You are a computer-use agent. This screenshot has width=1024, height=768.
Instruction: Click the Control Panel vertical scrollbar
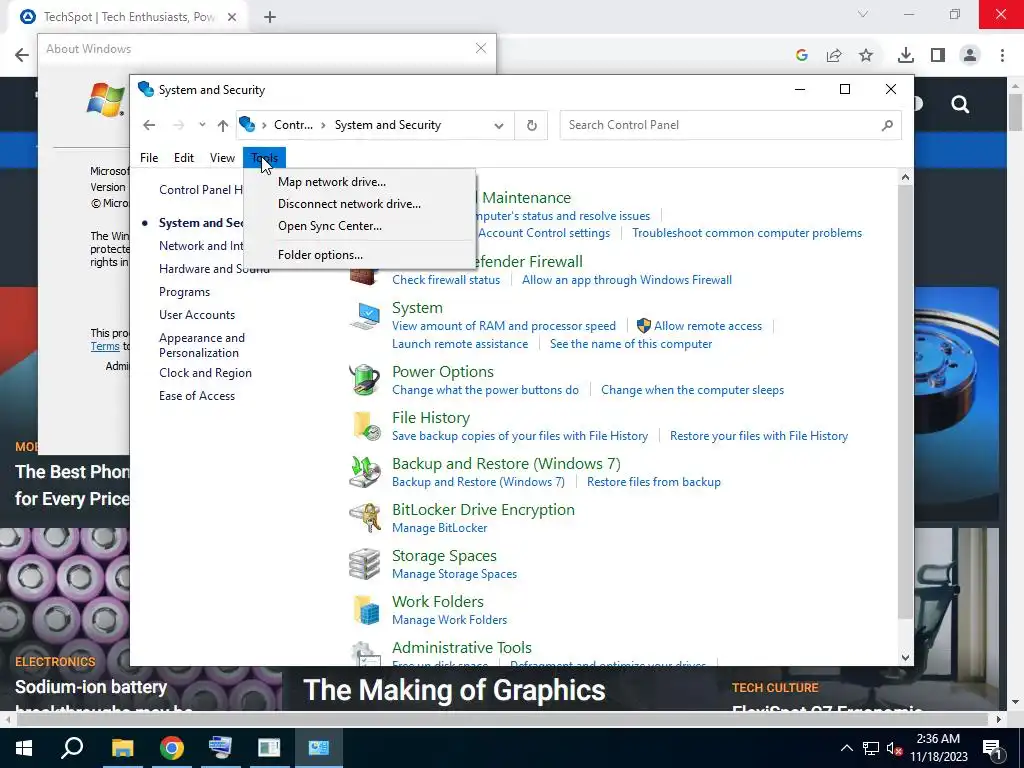click(904, 404)
